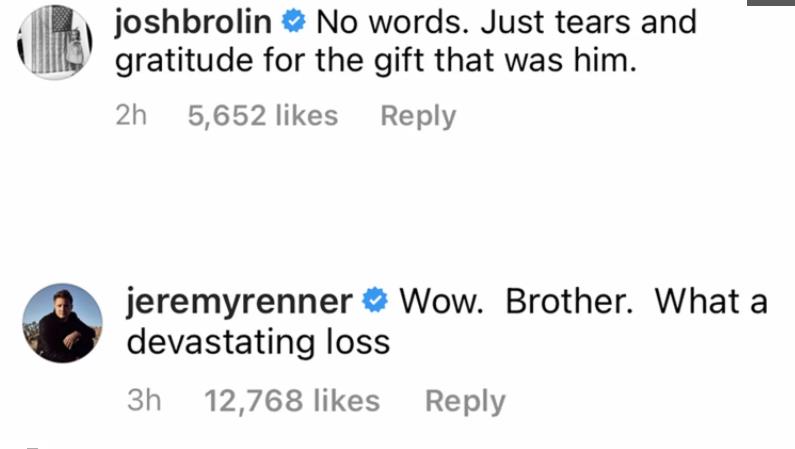Screen dimensions: 795x449
Task: Reply to joshbrolin's comment
Action: pyautogui.click(x=417, y=116)
